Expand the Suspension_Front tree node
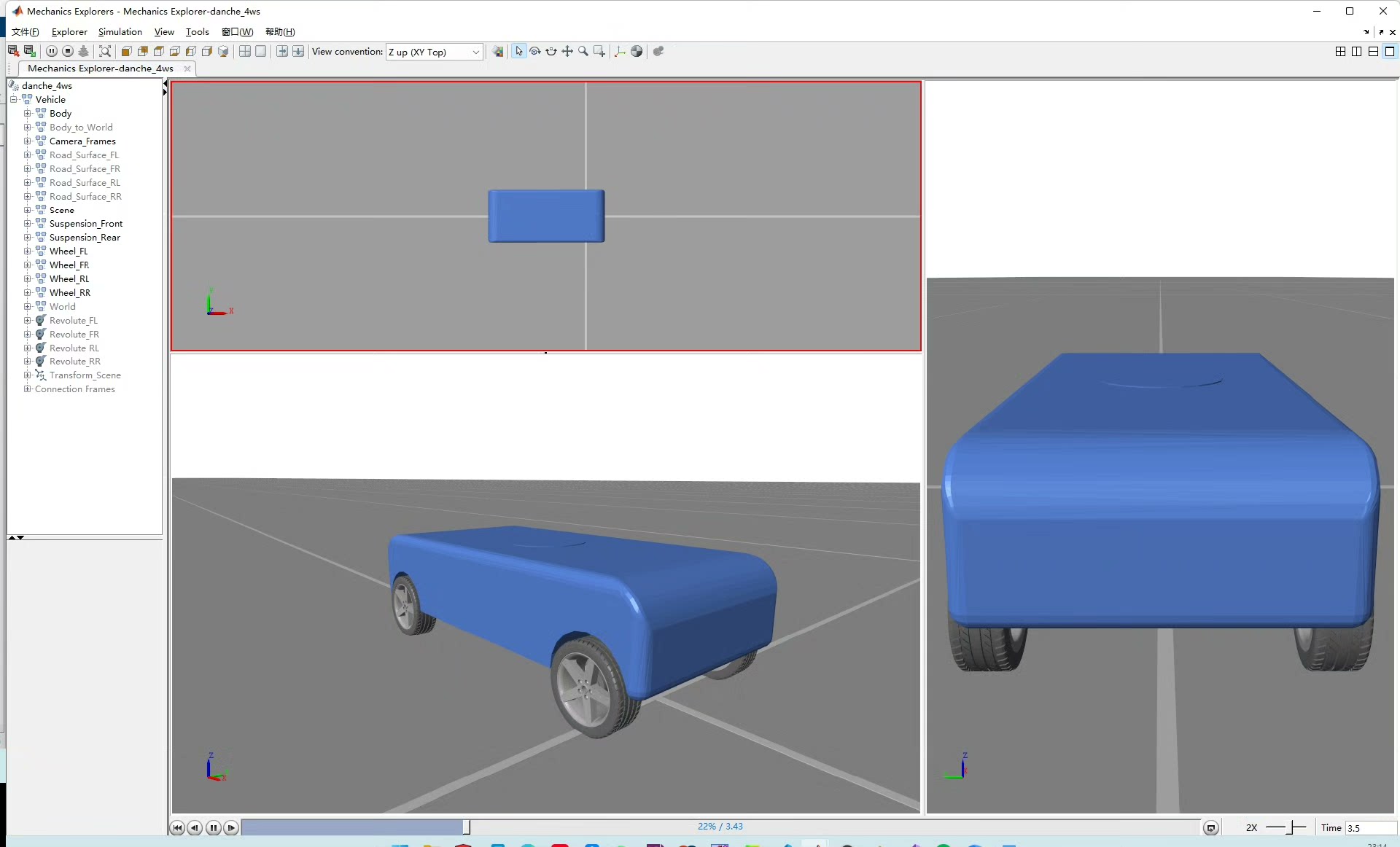1400x847 pixels. point(28,224)
